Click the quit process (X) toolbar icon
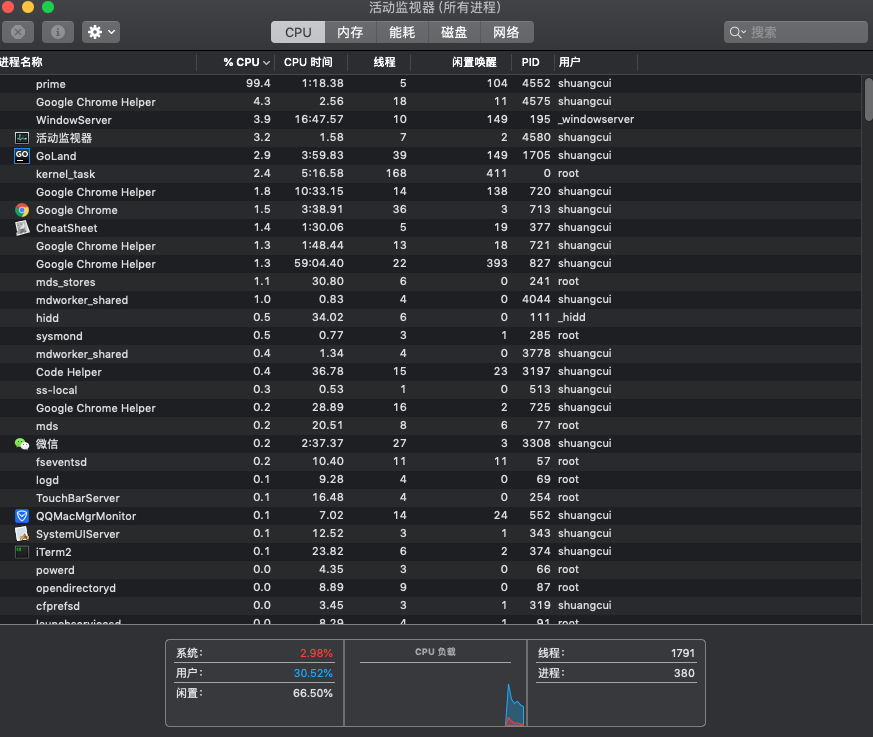Image resolution: width=873 pixels, height=737 pixels. pos(18,32)
